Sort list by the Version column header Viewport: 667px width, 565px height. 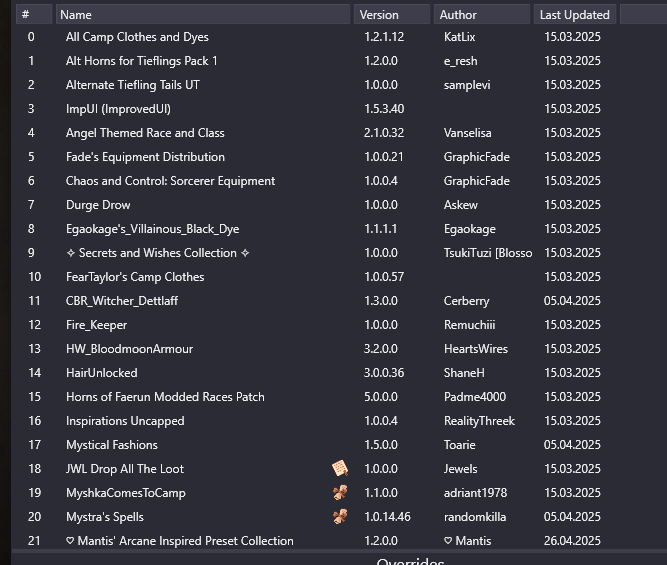392,14
